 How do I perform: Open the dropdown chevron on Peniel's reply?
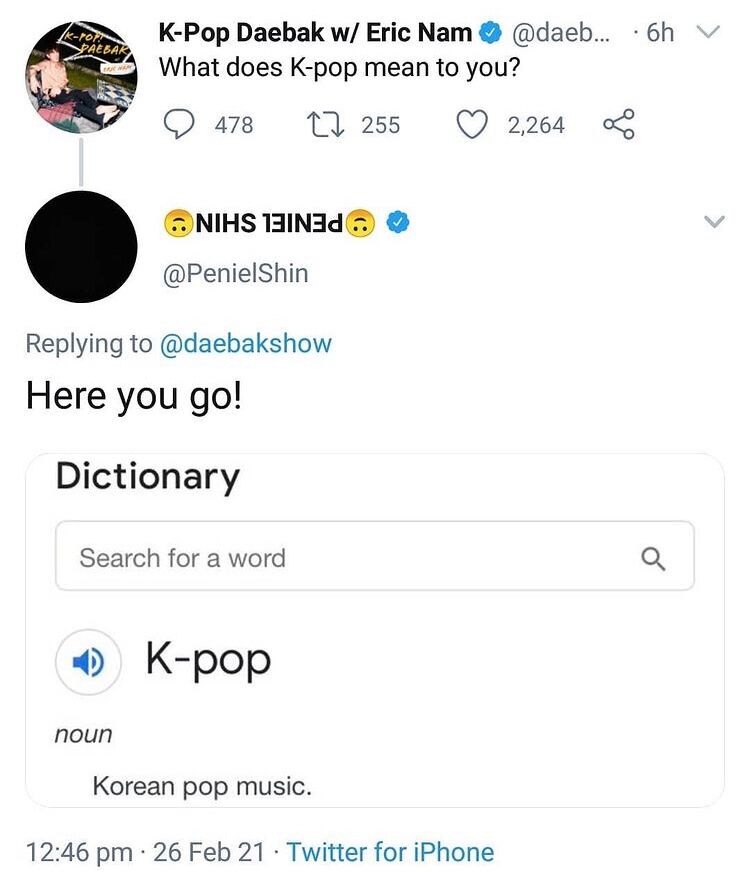[715, 221]
